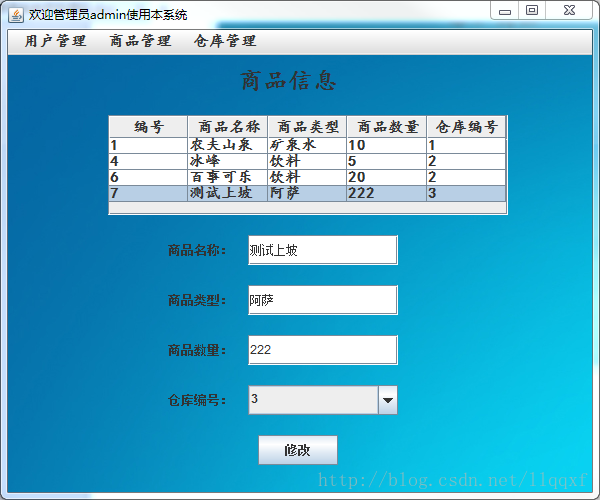This screenshot has height=500, width=600.
Task: Select 仓库编号 cell in 测试上坡 row
Action: click(x=466, y=193)
